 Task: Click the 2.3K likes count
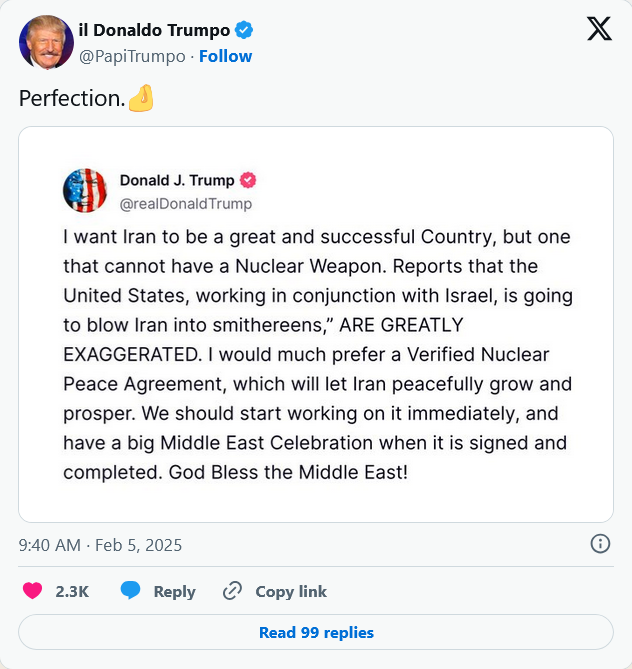72,591
